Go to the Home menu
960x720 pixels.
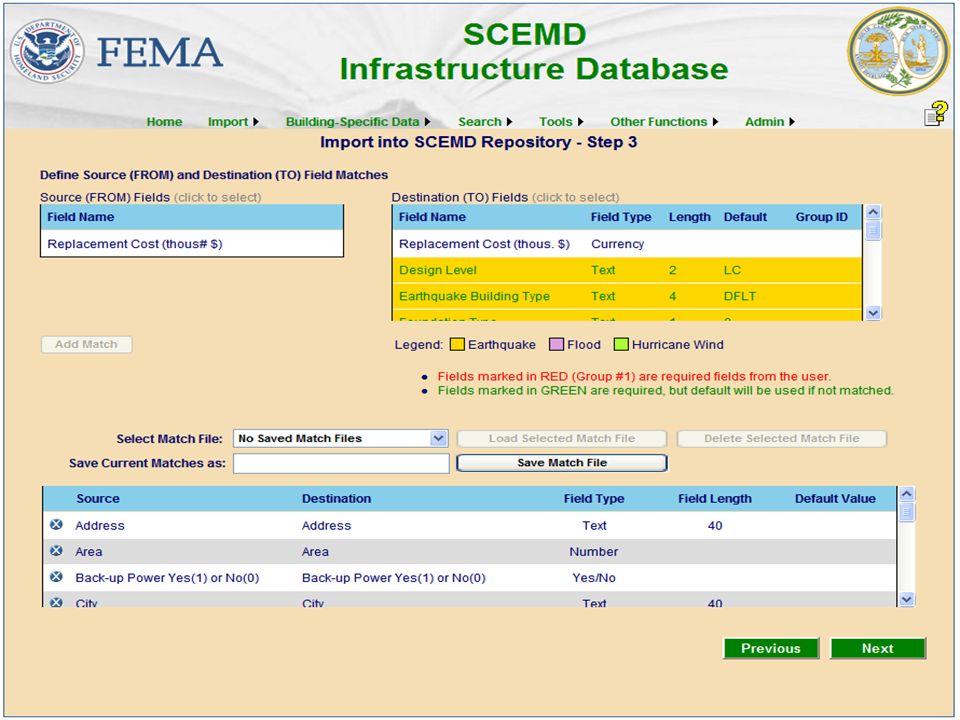164,122
